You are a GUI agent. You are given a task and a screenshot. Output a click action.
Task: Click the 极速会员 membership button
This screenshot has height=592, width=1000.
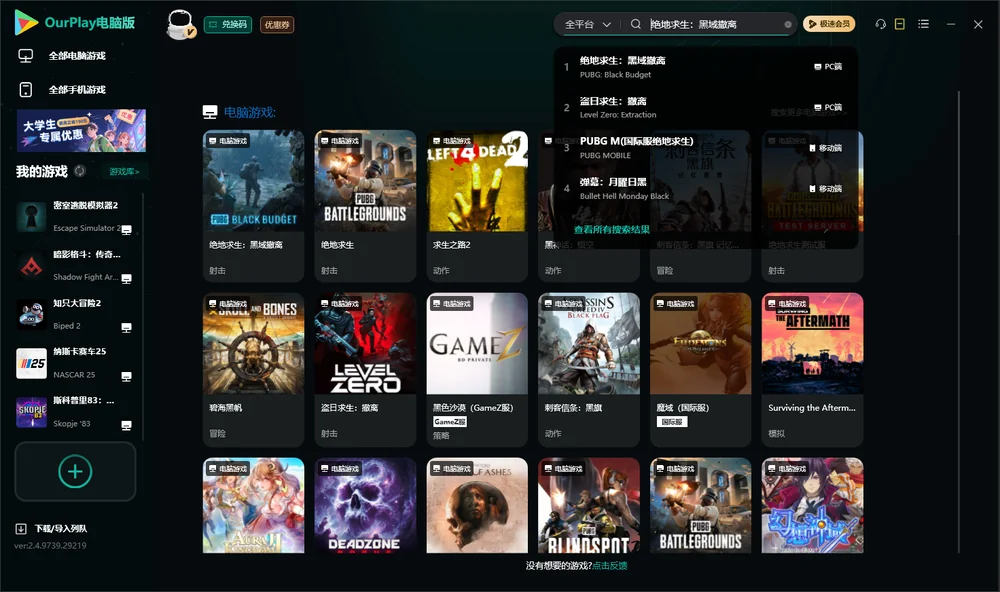coord(829,24)
